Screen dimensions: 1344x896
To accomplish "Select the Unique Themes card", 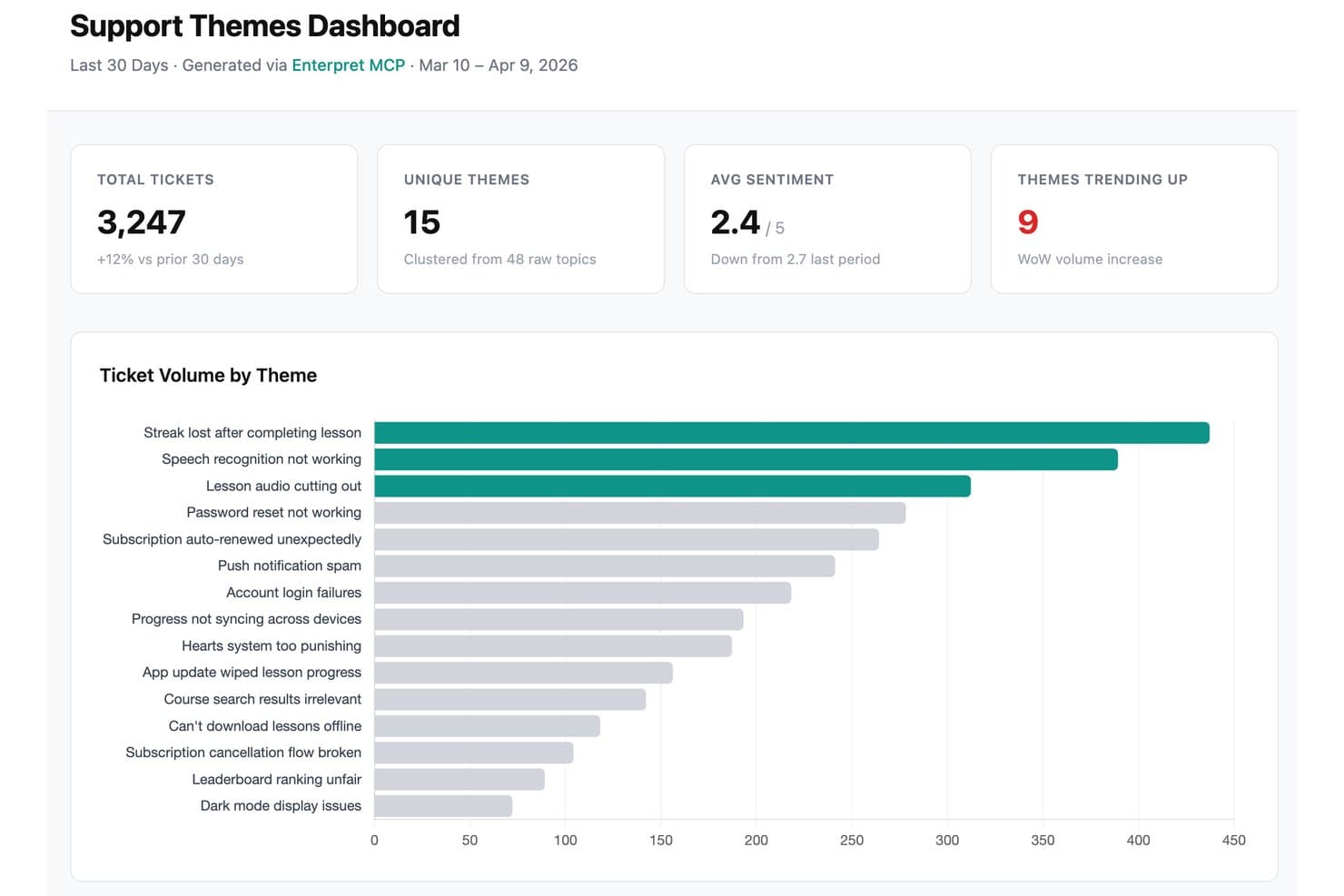I will tap(520, 219).
